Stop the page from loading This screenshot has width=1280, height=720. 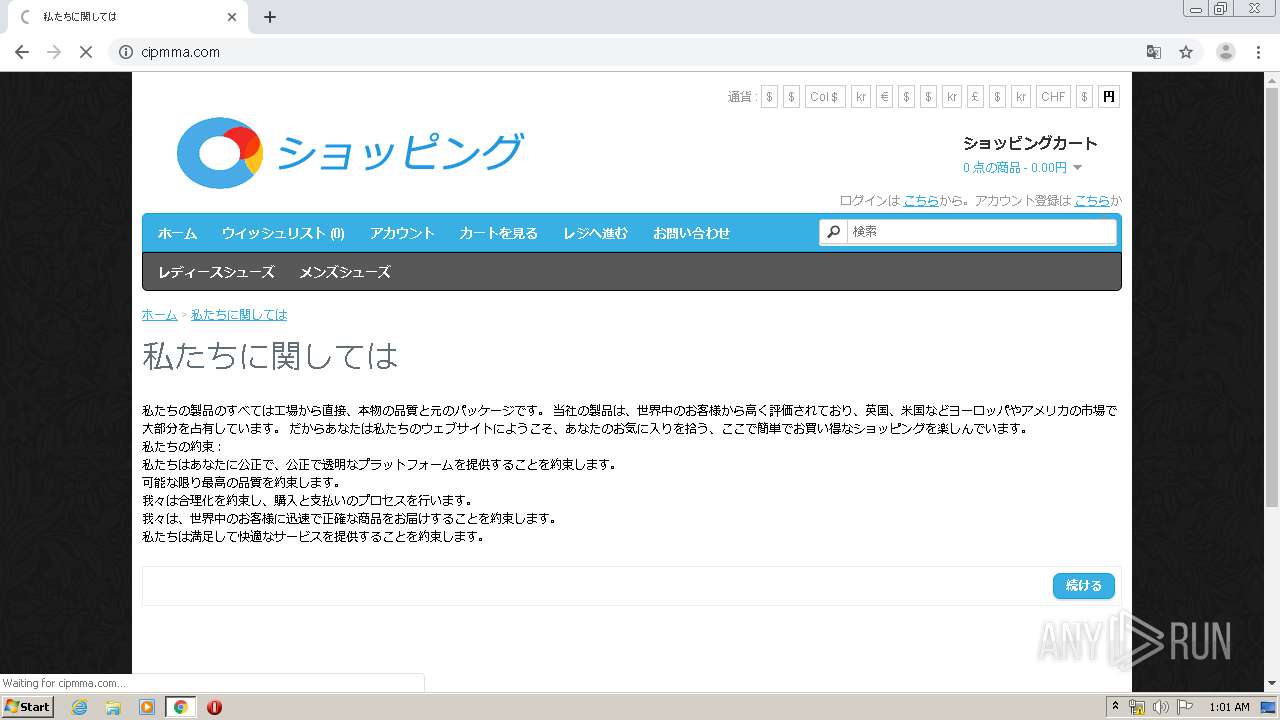[86, 52]
